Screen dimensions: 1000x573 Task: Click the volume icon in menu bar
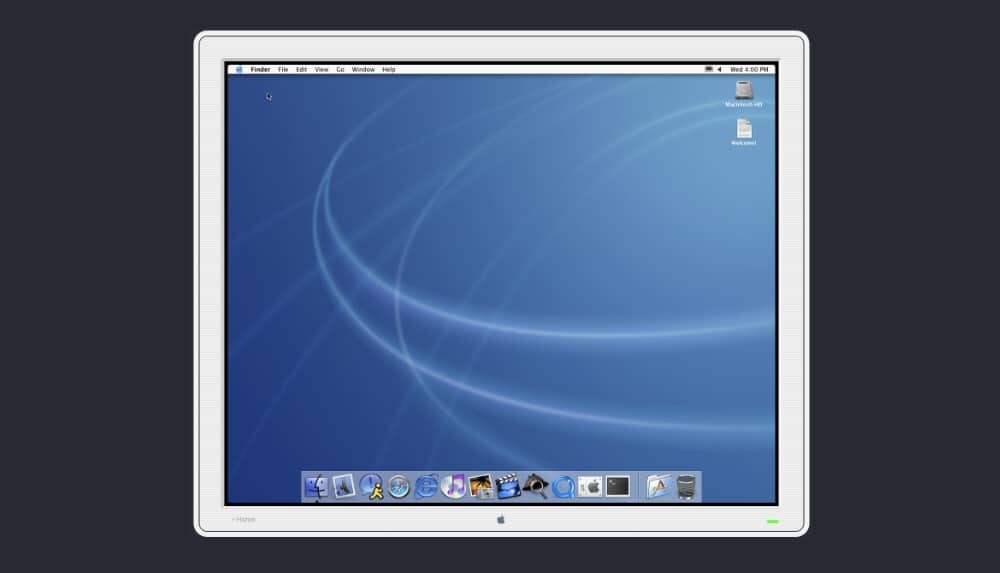pyautogui.click(x=719, y=70)
